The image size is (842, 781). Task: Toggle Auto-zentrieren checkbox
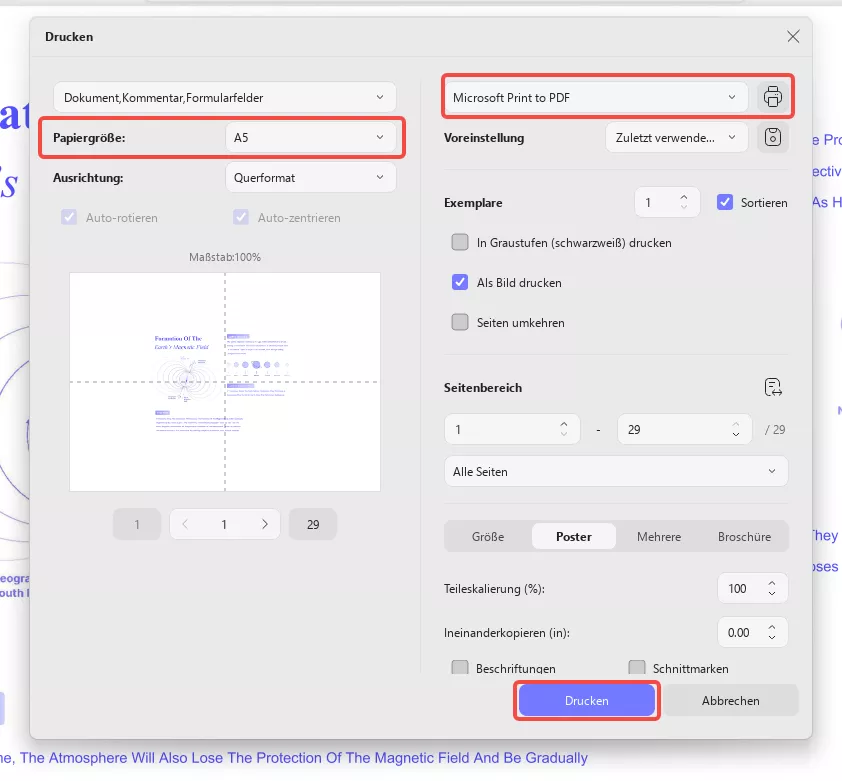pos(241,217)
